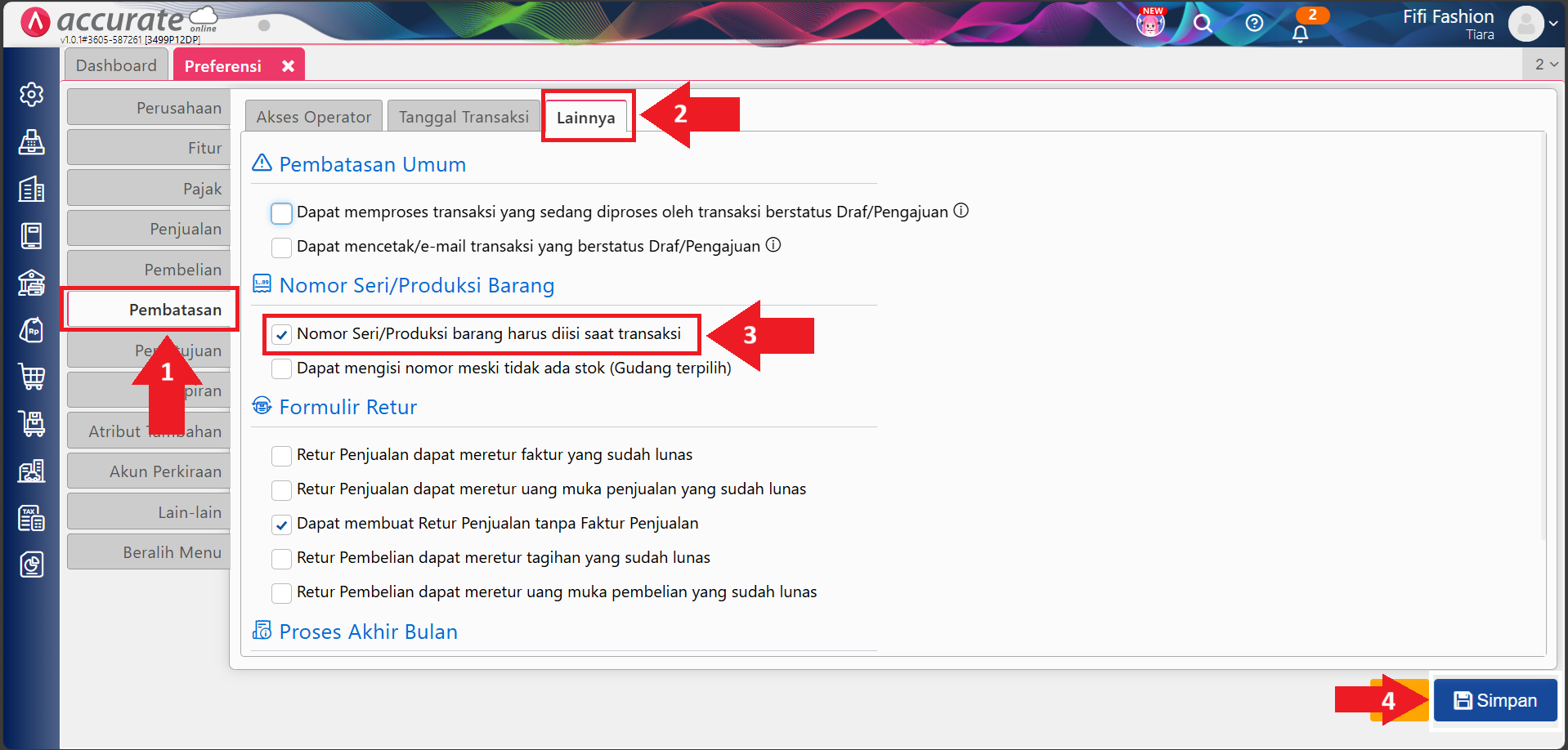Image resolution: width=1568 pixels, height=750 pixels.
Task: Open the TAX documents icon in the sidebar
Action: click(x=31, y=517)
